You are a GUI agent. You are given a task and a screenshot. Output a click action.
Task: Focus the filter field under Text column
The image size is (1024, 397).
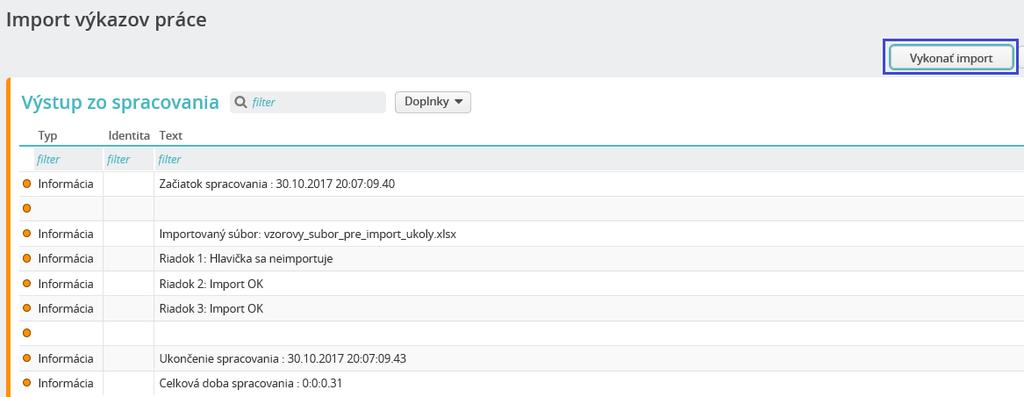[x=588, y=159]
